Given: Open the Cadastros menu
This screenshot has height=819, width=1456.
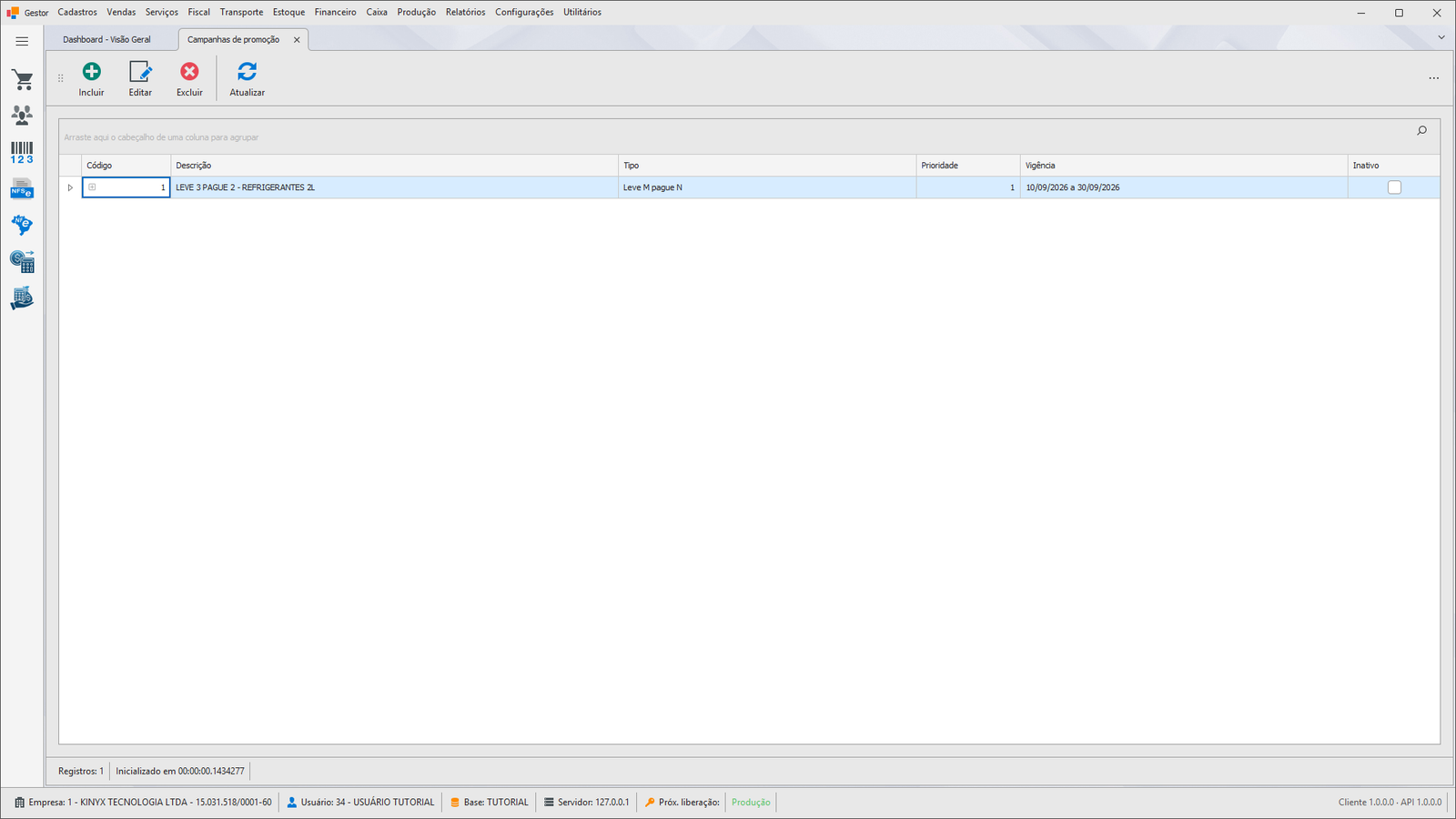Looking at the screenshot, I should click(x=77, y=12).
